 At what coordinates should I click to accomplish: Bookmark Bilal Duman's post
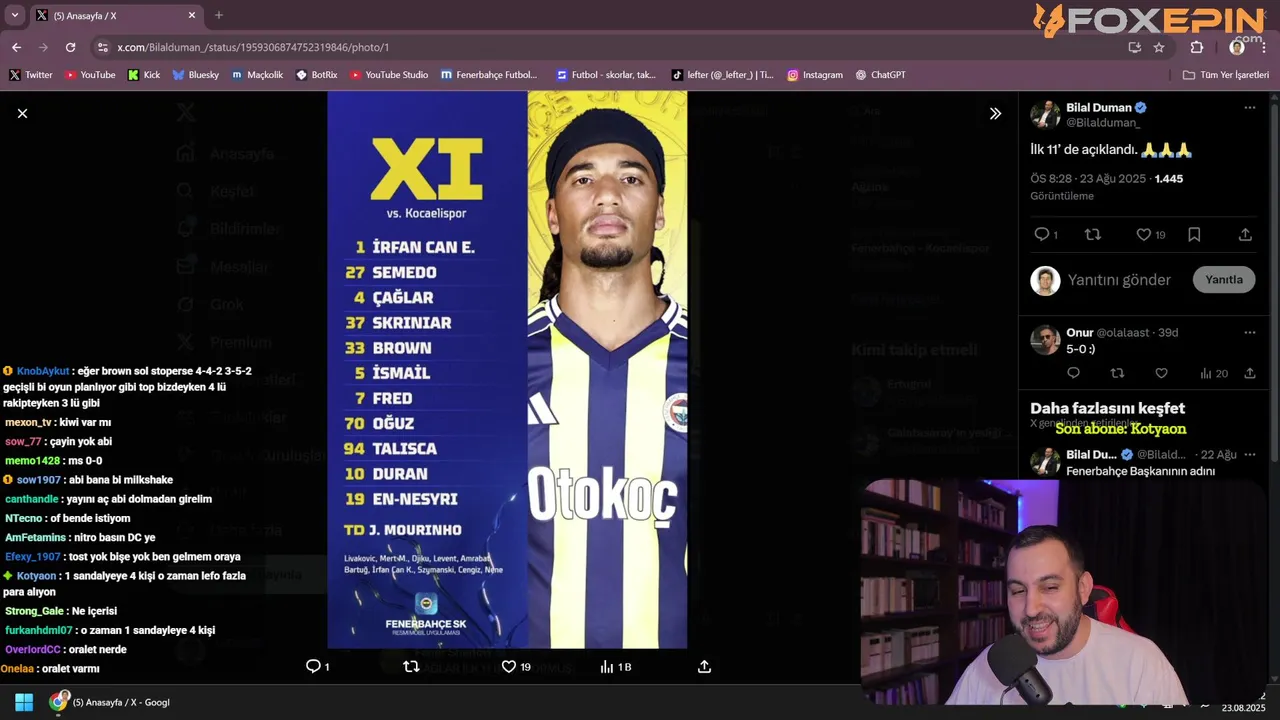1194,235
